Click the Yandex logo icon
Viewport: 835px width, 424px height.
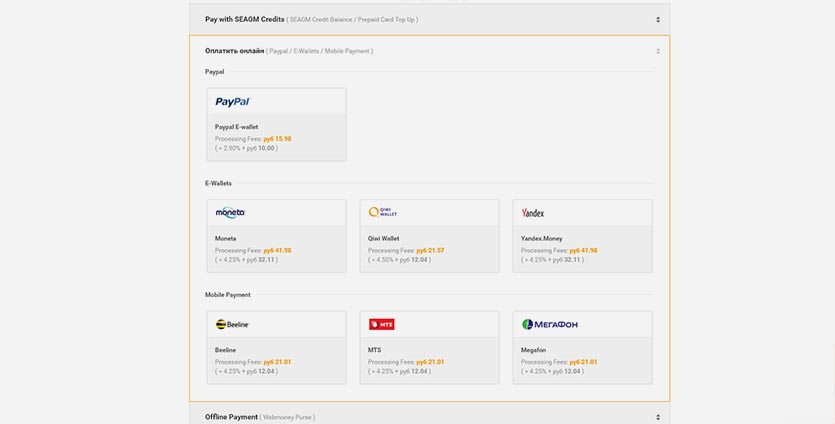coord(533,212)
